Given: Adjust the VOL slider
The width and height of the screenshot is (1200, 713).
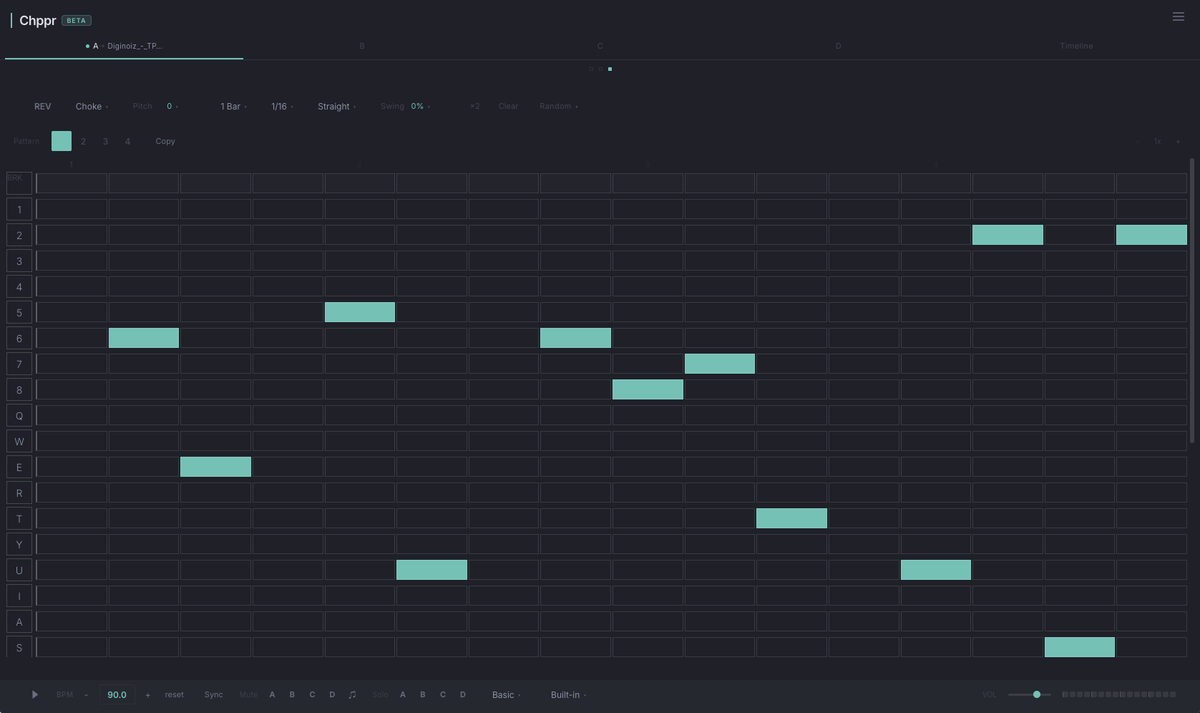Looking at the screenshot, I should [x=1030, y=694].
